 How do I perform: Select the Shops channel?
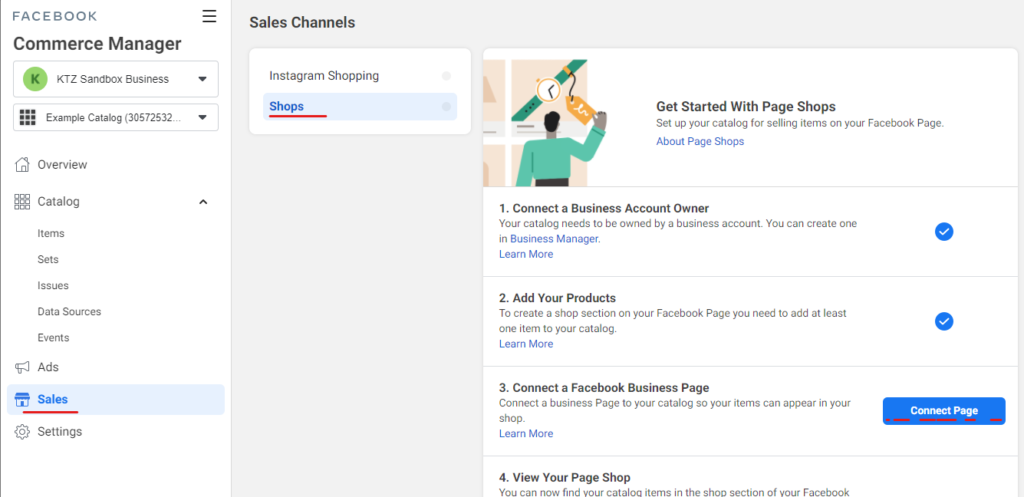click(x=360, y=106)
